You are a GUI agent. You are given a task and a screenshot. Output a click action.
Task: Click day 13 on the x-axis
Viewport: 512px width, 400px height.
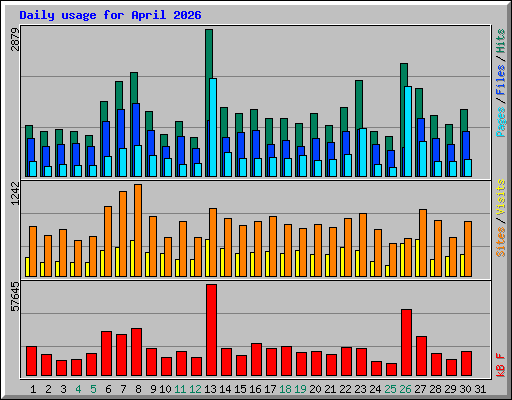210,389
